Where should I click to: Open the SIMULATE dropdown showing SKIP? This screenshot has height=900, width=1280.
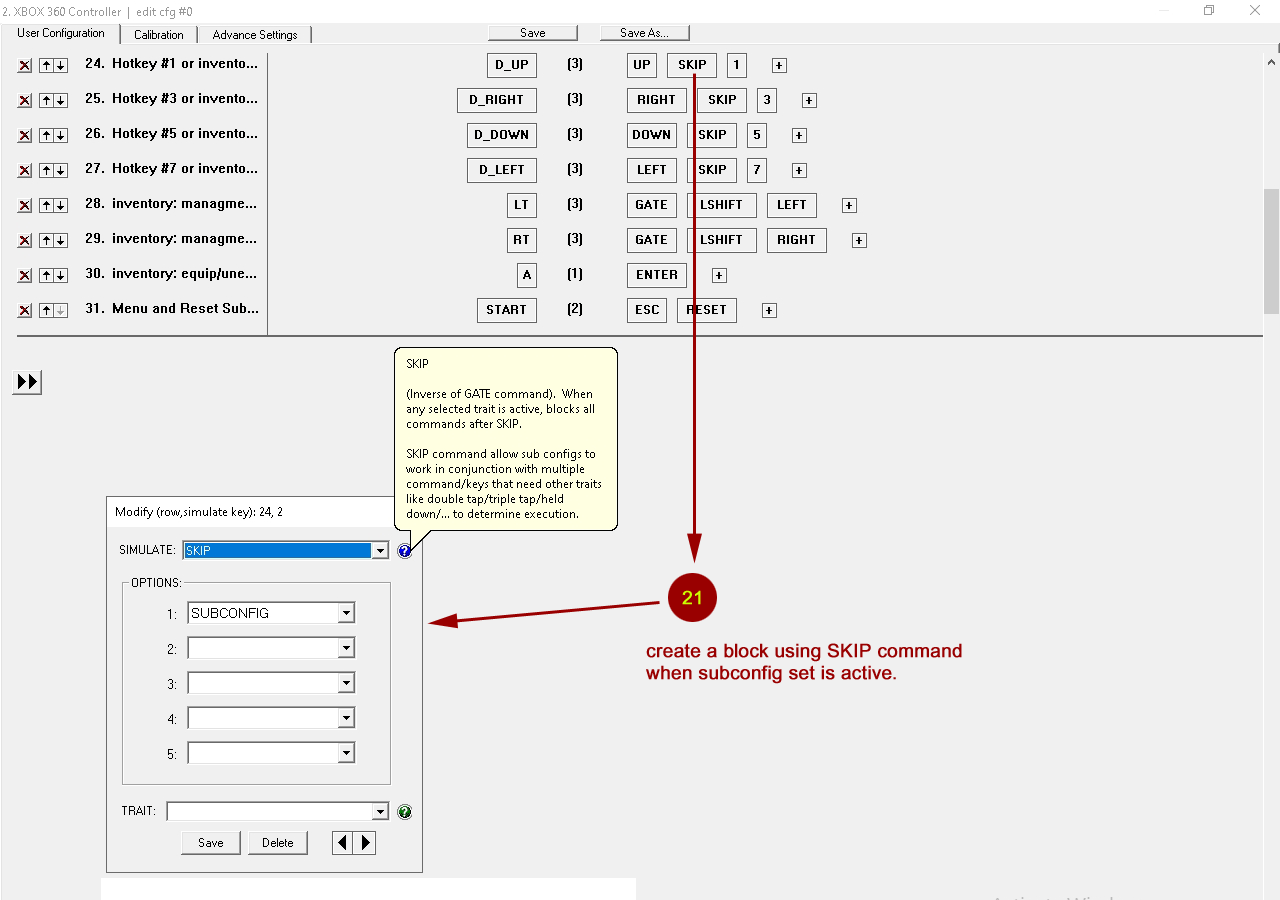(379, 551)
